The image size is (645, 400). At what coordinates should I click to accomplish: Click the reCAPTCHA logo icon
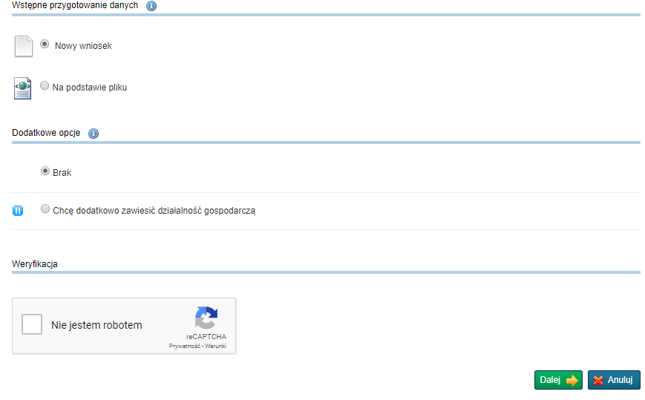[206, 318]
